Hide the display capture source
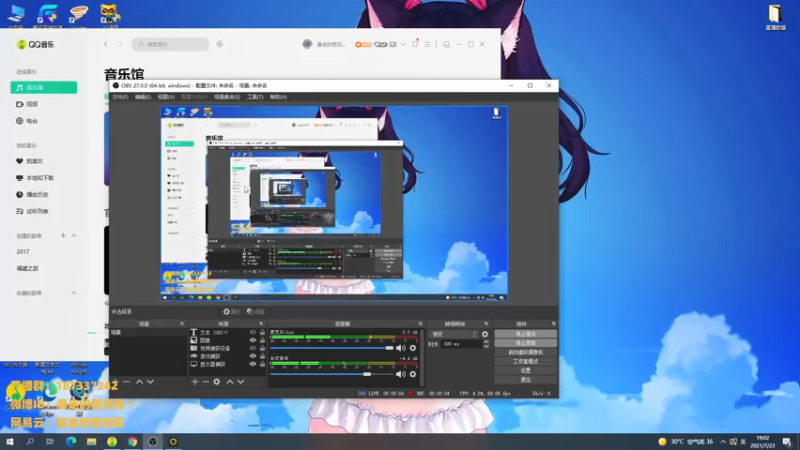The image size is (800, 450). 253,364
